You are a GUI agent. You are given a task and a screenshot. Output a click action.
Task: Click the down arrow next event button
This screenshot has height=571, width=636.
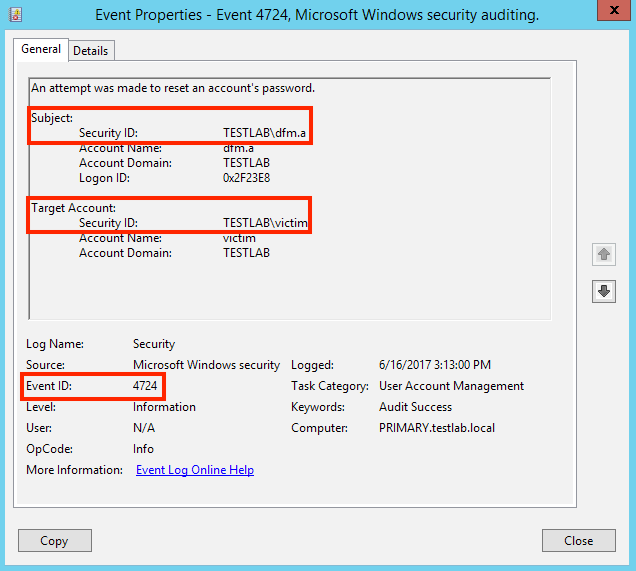(604, 291)
